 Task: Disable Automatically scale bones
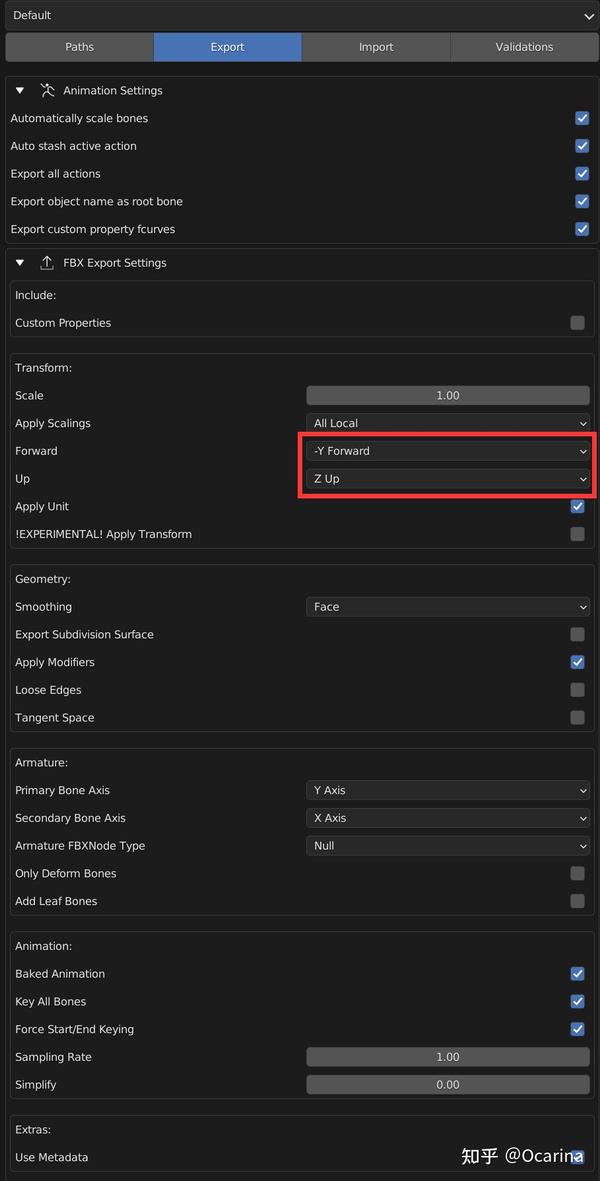(x=582, y=118)
